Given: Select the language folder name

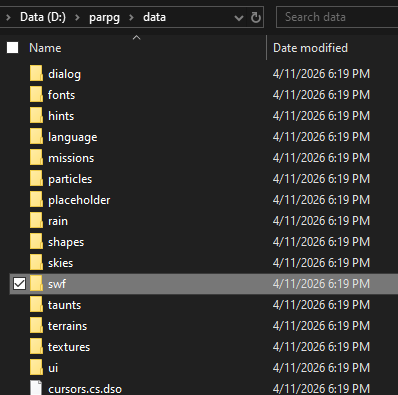Looking at the screenshot, I should tap(73, 137).
